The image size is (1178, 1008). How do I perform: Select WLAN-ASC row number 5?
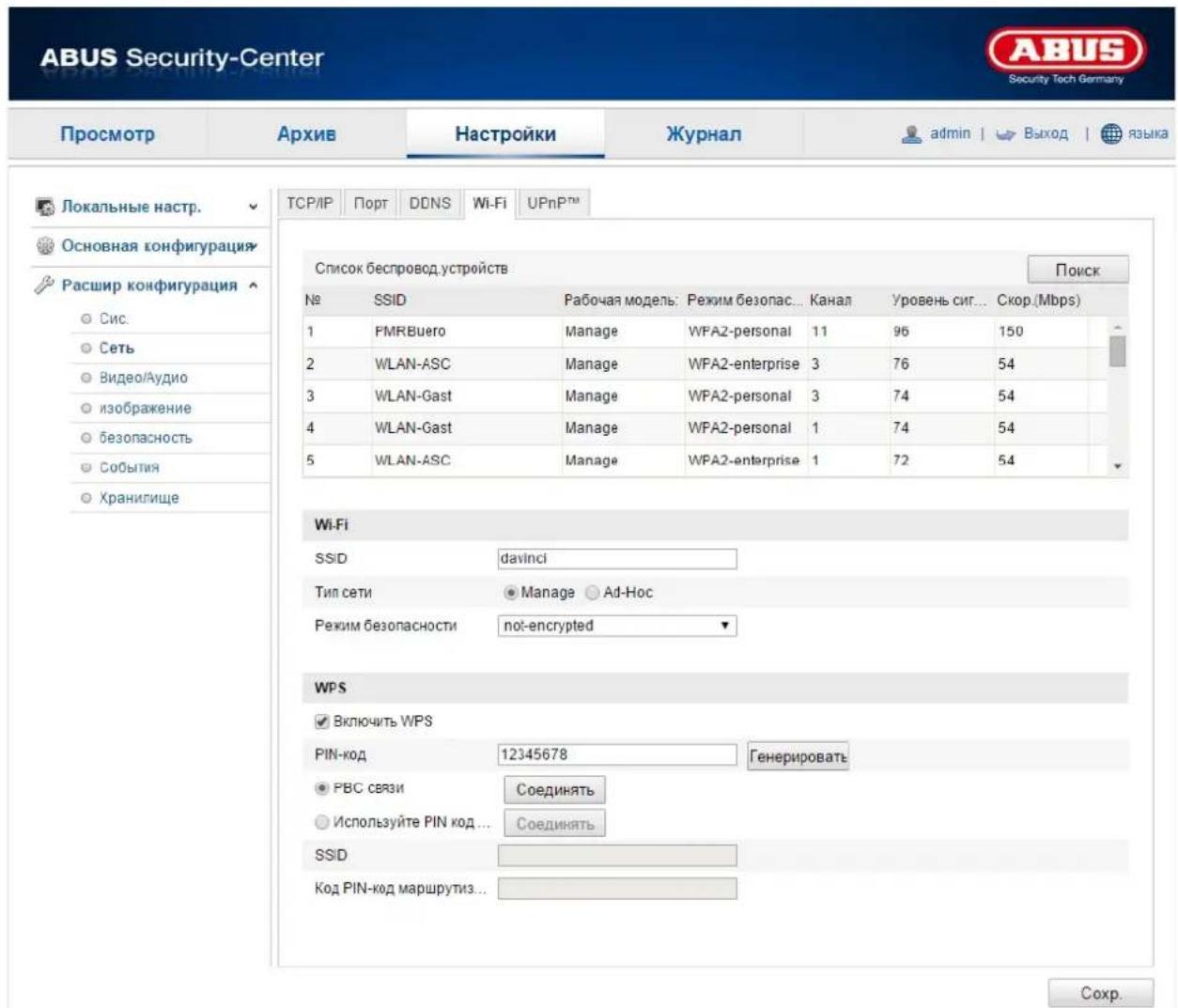[705, 460]
